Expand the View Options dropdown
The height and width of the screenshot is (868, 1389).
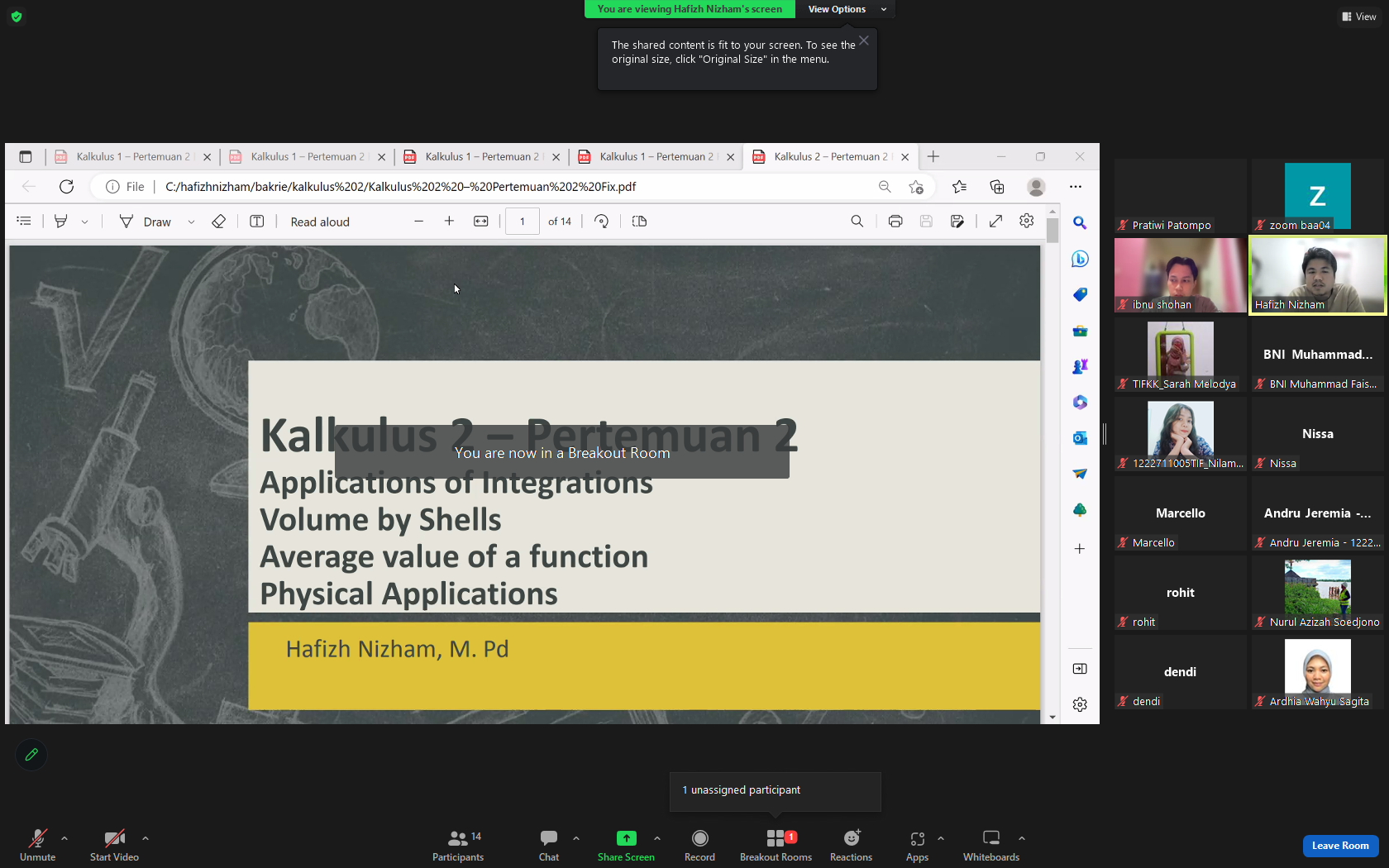pos(846,9)
